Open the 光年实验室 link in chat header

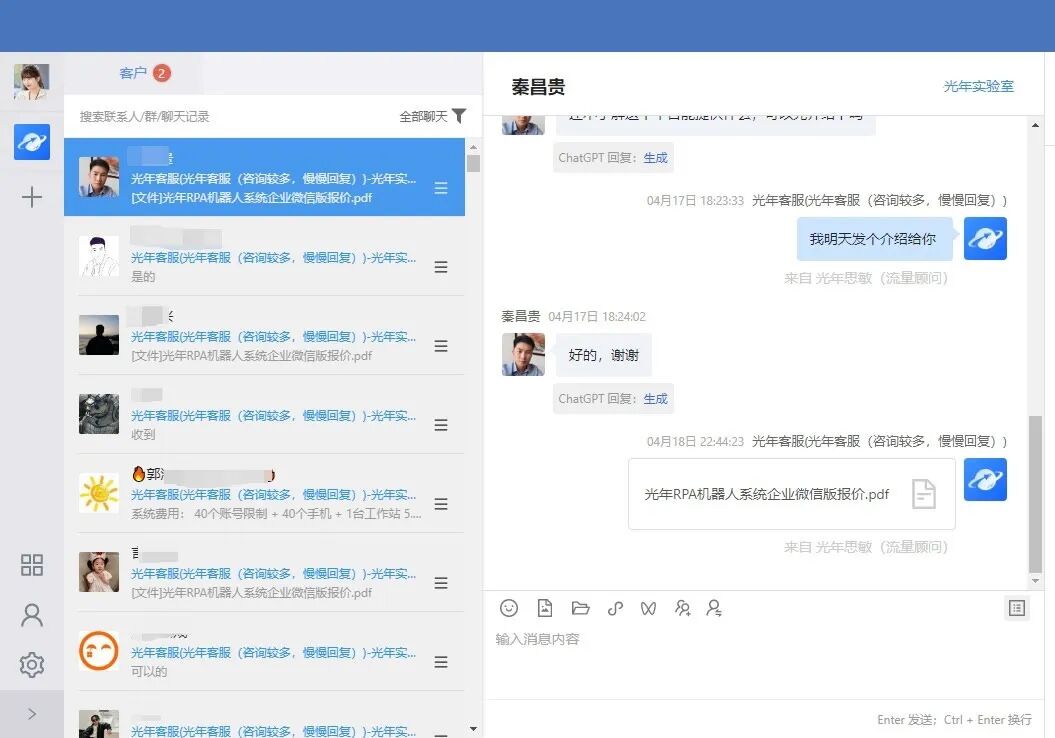(x=978, y=86)
